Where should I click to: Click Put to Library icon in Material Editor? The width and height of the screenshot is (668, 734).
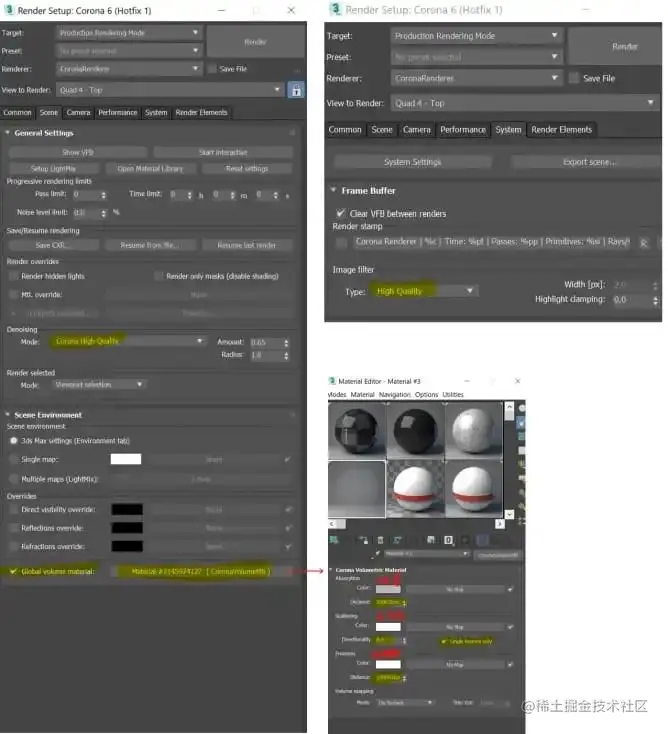point(431,540)
